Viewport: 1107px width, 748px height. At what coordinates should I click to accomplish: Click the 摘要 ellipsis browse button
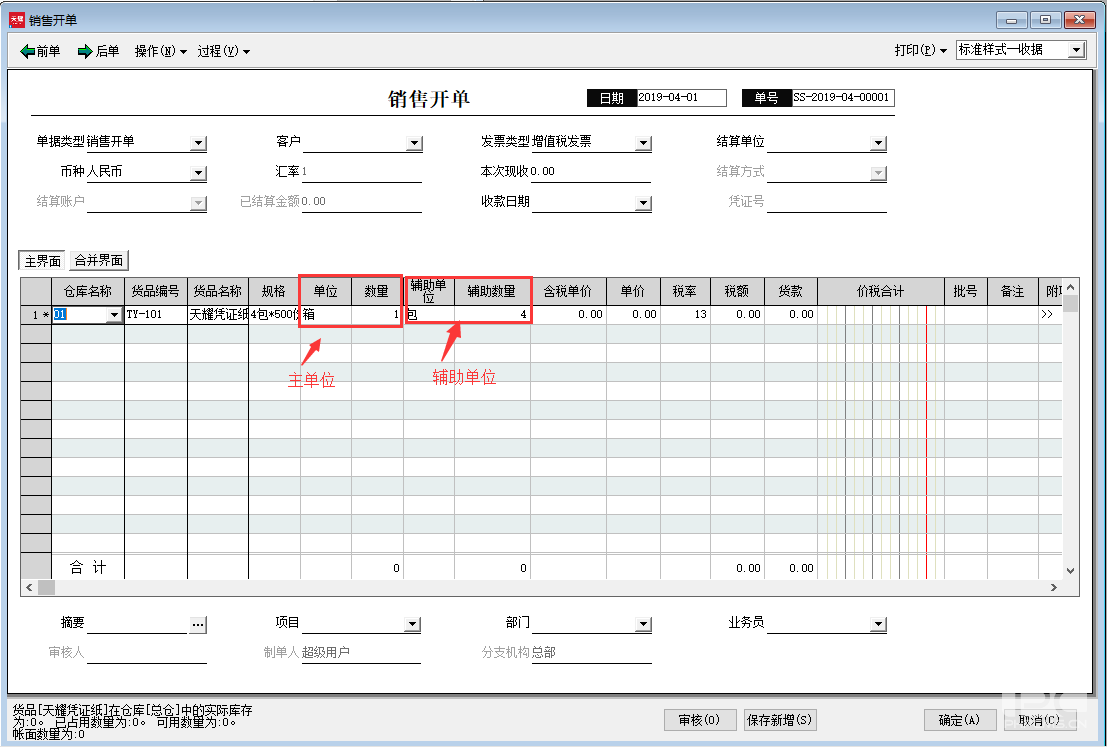[198, 624]
